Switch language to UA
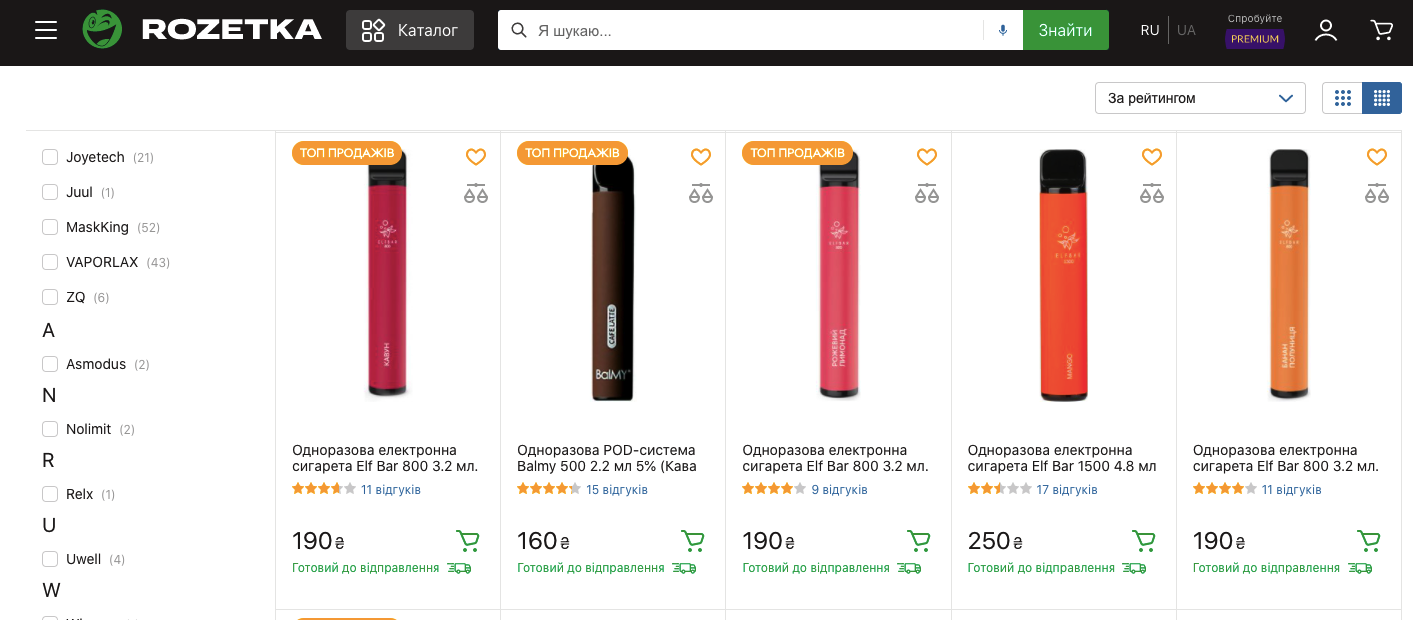Screen dimensions: 1413x620 click(1186, 30)
